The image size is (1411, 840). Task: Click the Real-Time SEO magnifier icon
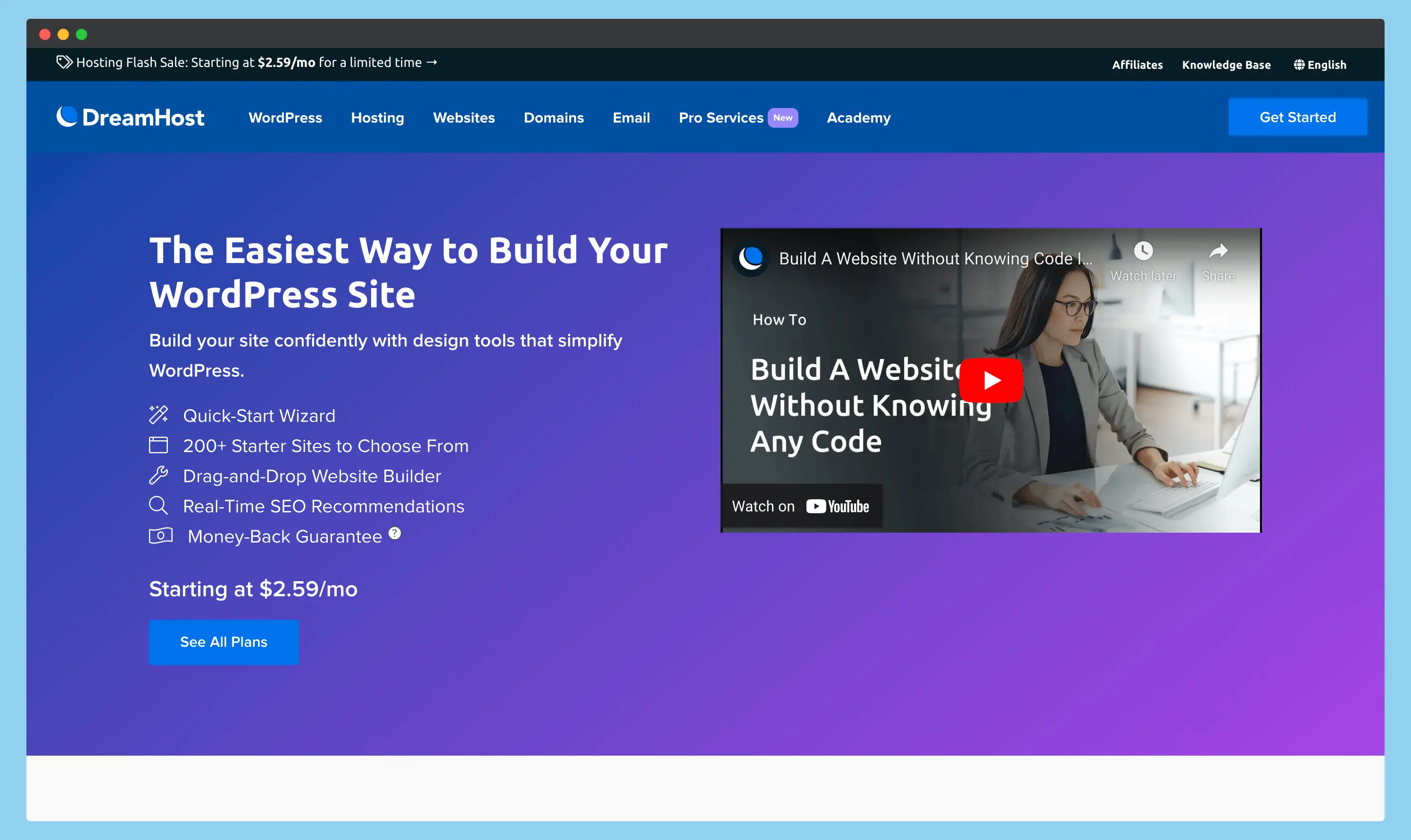pyautogui.click(x=158, y=505)
